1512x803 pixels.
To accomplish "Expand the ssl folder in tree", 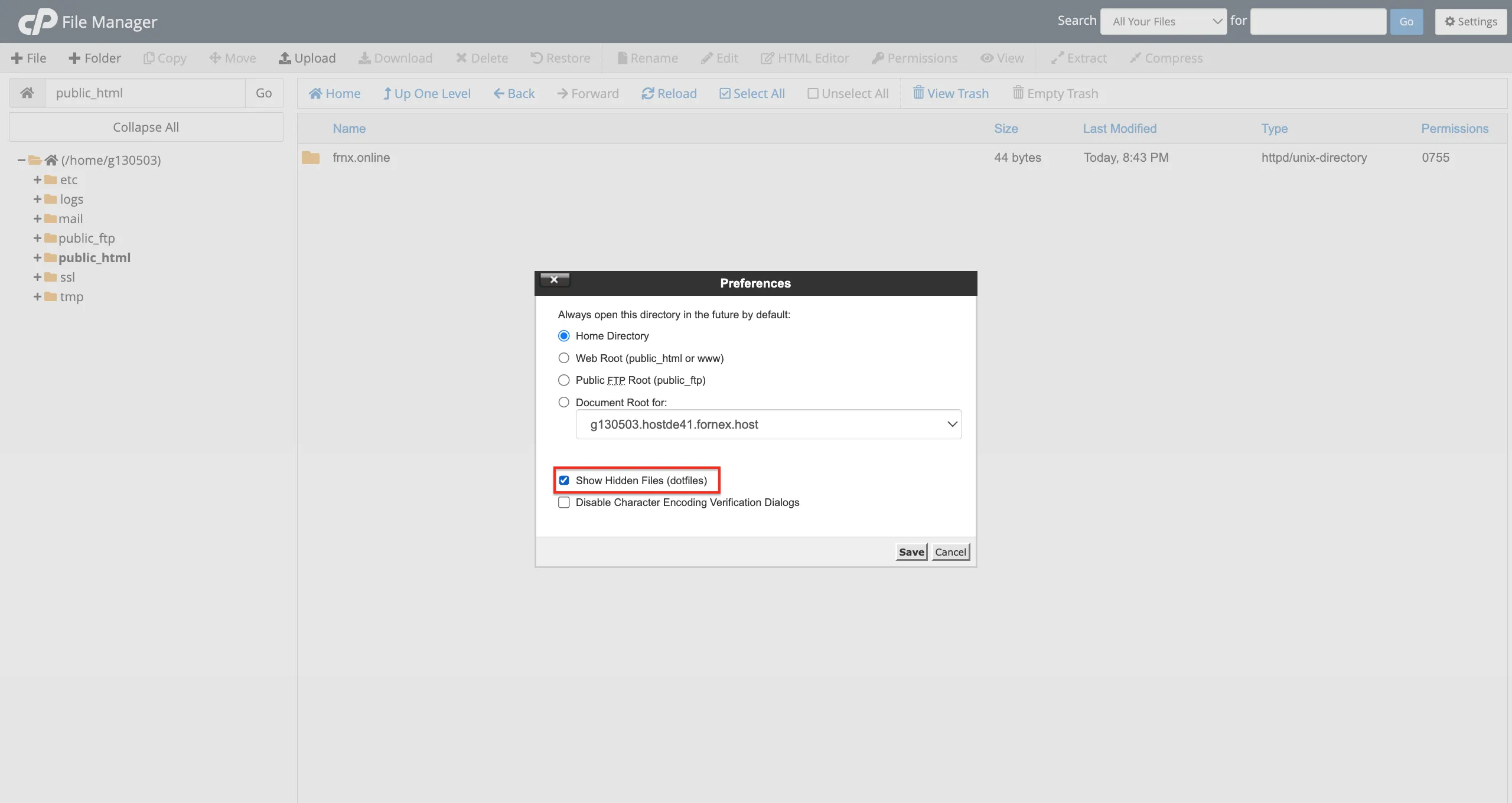I will click(x=37, y=277).
